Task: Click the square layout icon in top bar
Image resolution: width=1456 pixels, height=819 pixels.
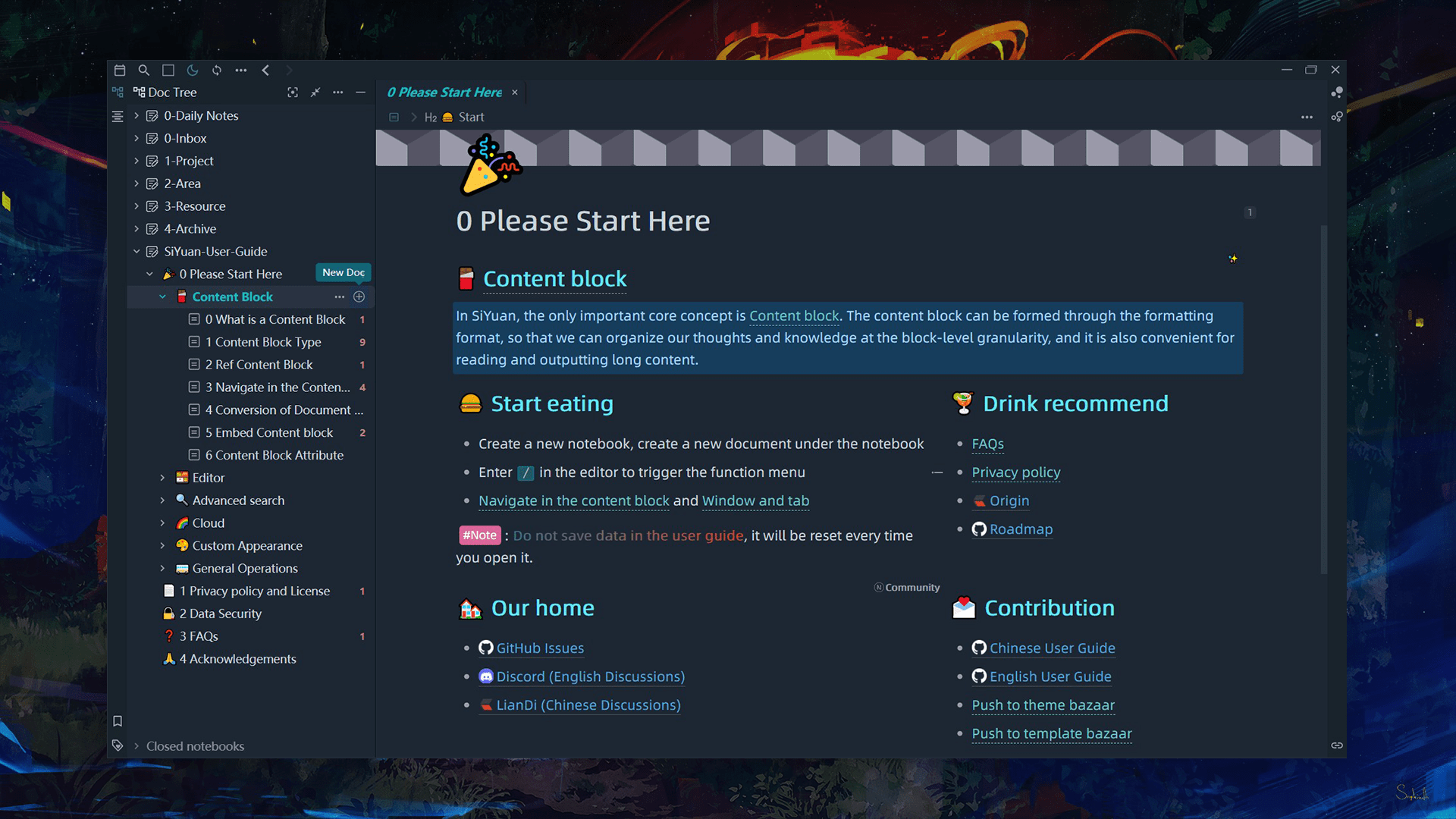Action: pyautogui.click(x=168, y=70)
